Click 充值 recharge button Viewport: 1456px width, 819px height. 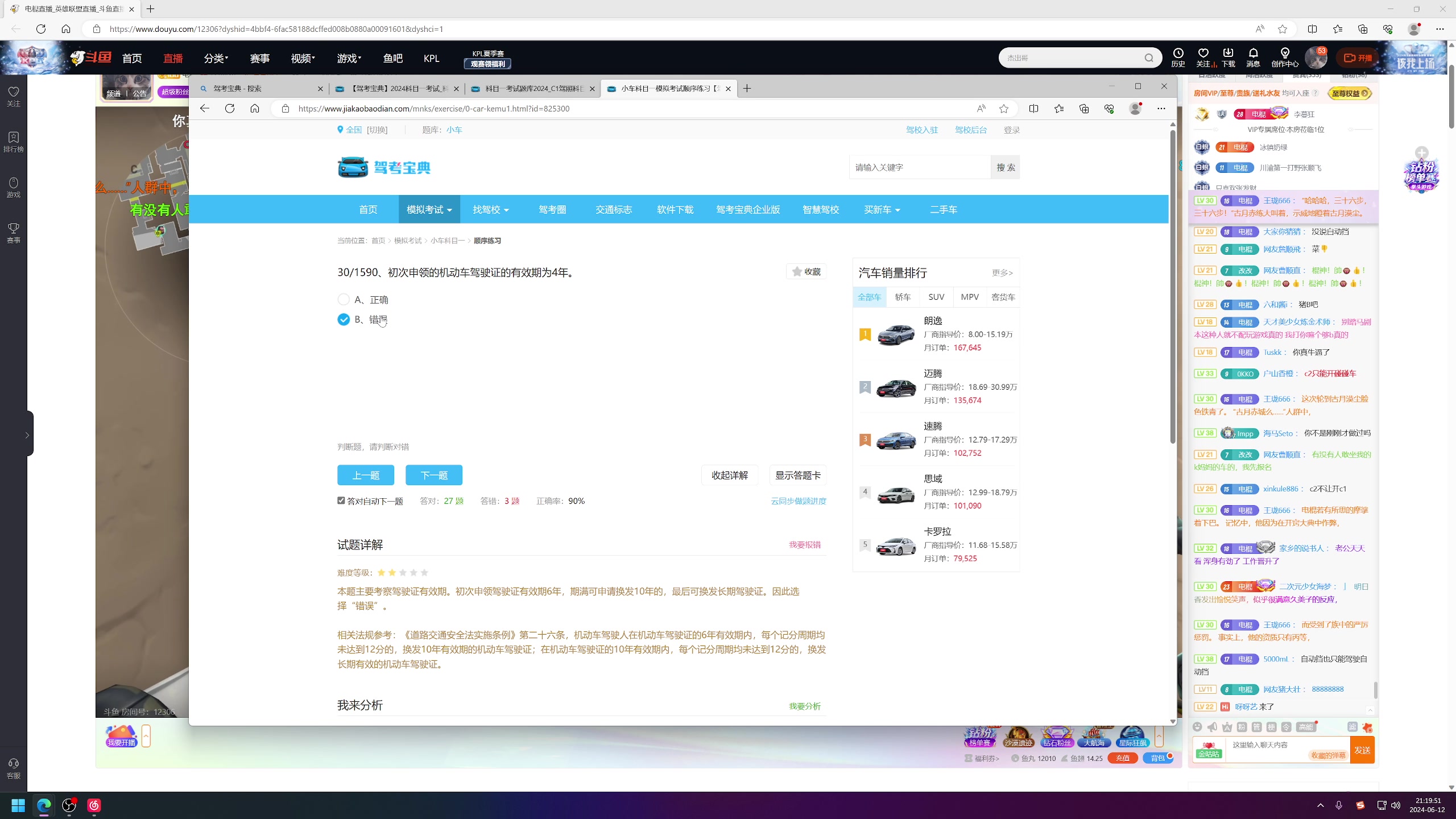(1123, 758)
